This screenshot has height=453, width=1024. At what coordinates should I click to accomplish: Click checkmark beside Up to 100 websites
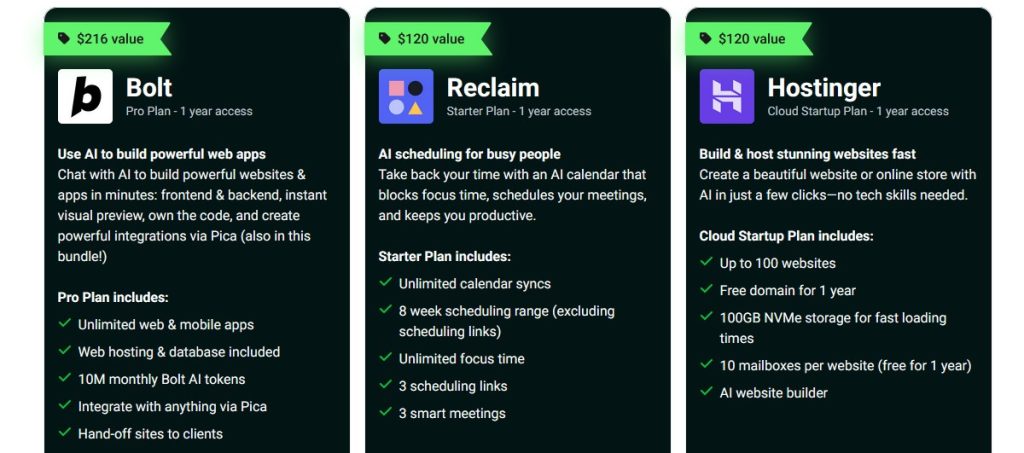coord(706,263)
